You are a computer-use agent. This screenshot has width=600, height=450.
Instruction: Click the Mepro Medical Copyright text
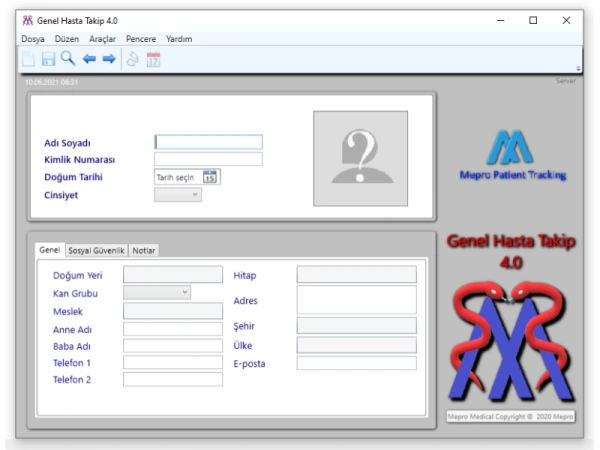(510, 416)
